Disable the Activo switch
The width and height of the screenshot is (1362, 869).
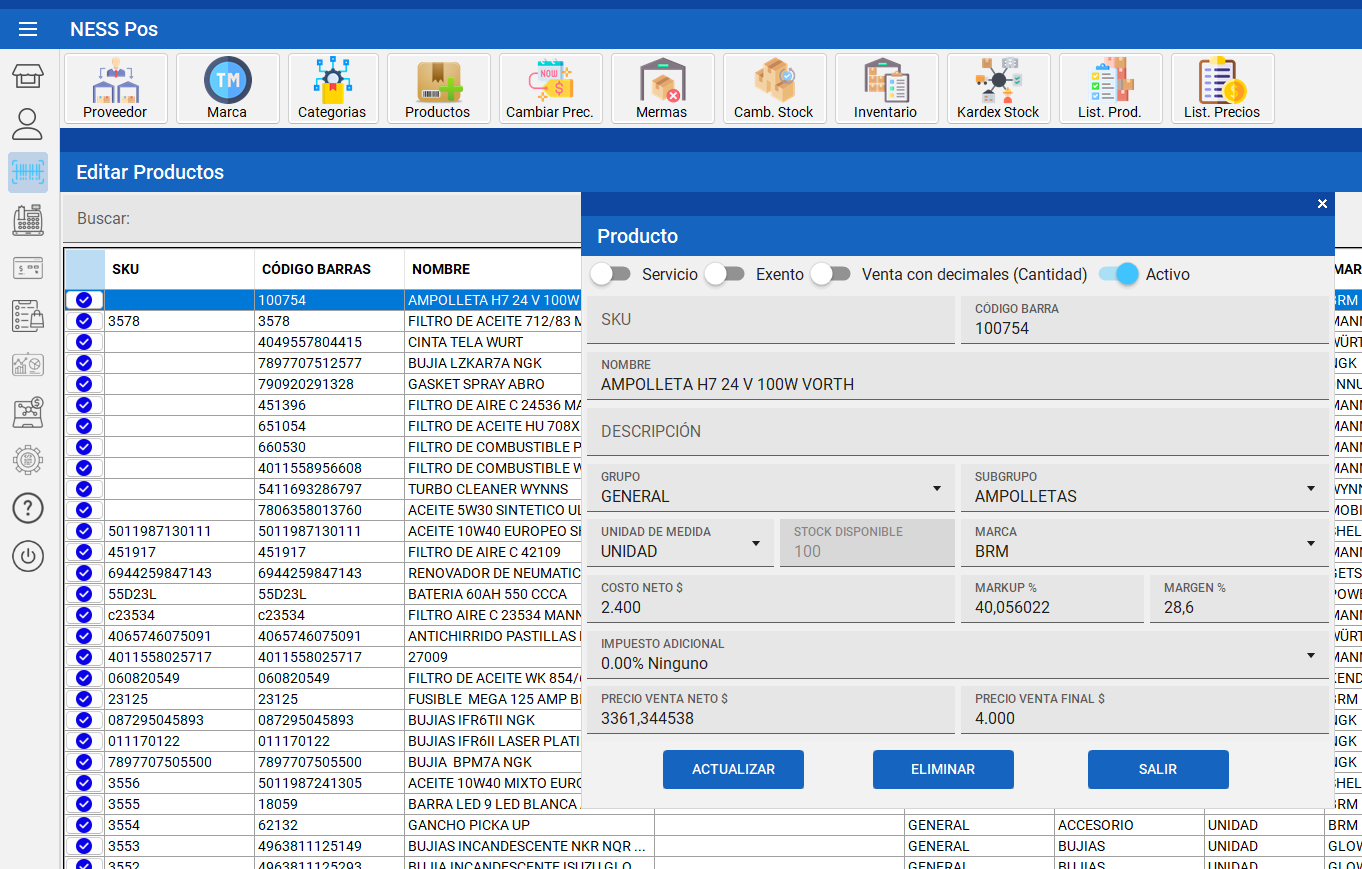(x=1119, y=274)
